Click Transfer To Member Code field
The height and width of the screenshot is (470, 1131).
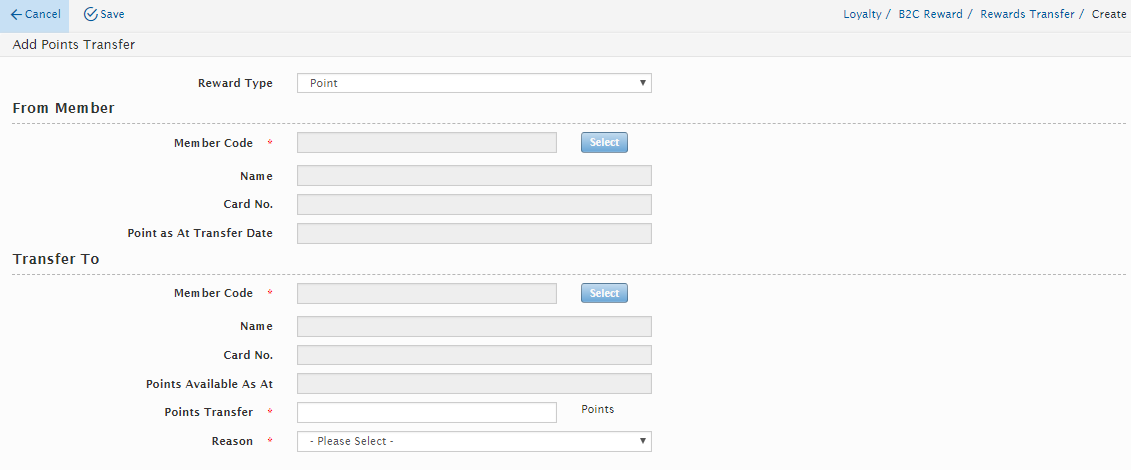click(x=427, y=293)
